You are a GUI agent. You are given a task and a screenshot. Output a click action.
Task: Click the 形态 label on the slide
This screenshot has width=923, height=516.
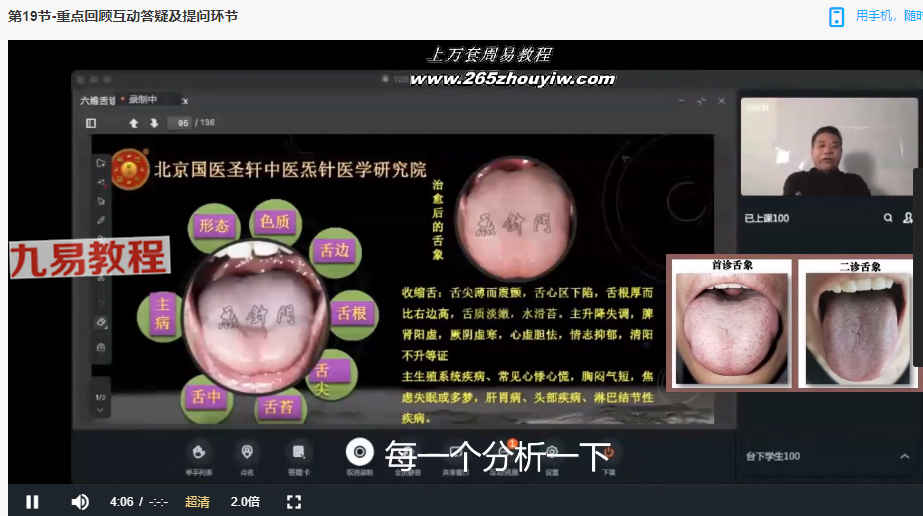click(214, 225)
